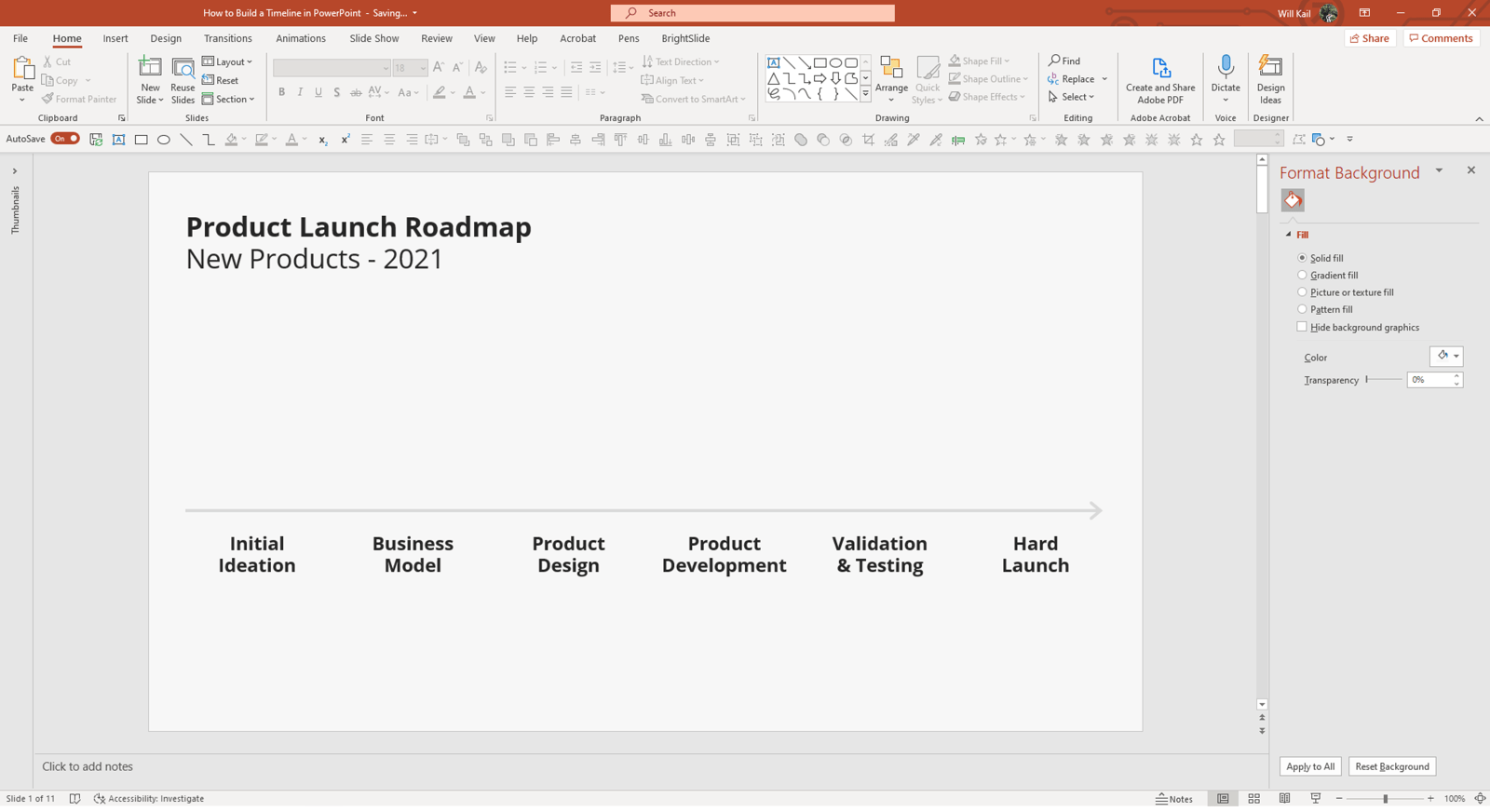Viewport: 1490px width, 812px height.
Task: Open Shape Outline dropdown
Action: tap(988, 79)
